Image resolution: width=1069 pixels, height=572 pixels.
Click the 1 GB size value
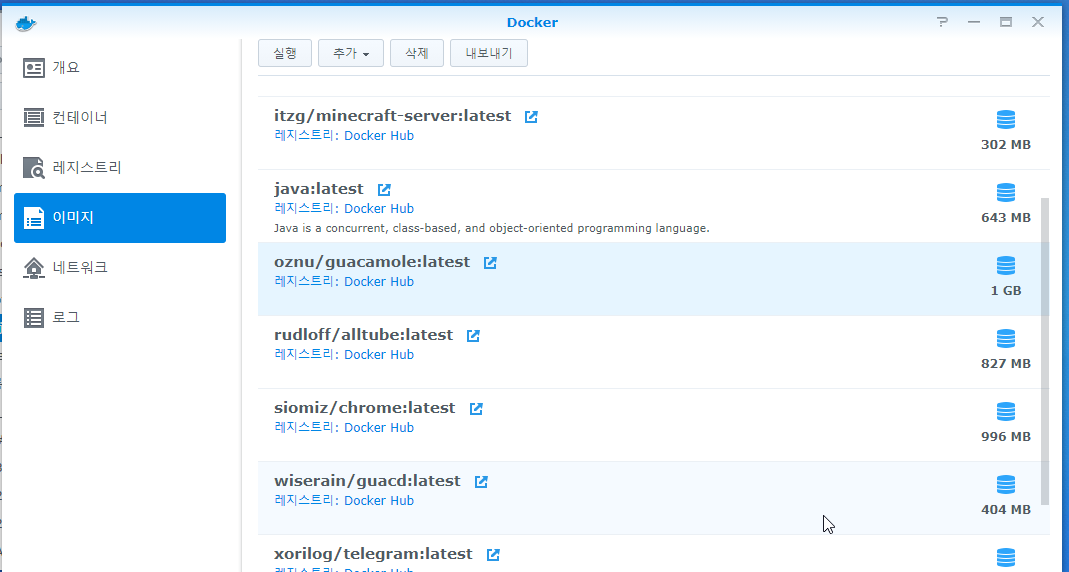(x=1006, y=290)
